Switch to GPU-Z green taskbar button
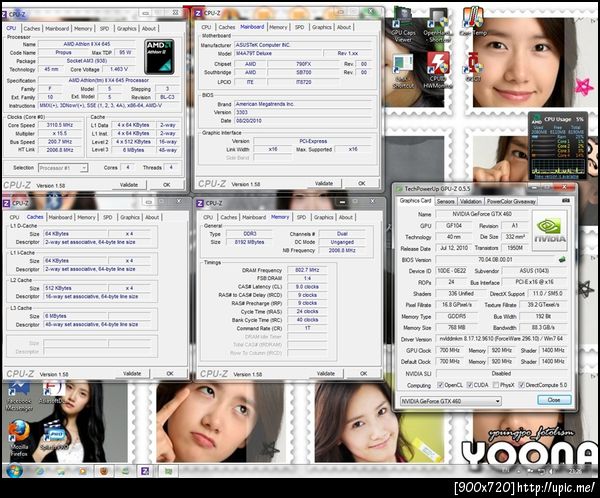The height and width of the screenshot is (498, 600). 168,471
